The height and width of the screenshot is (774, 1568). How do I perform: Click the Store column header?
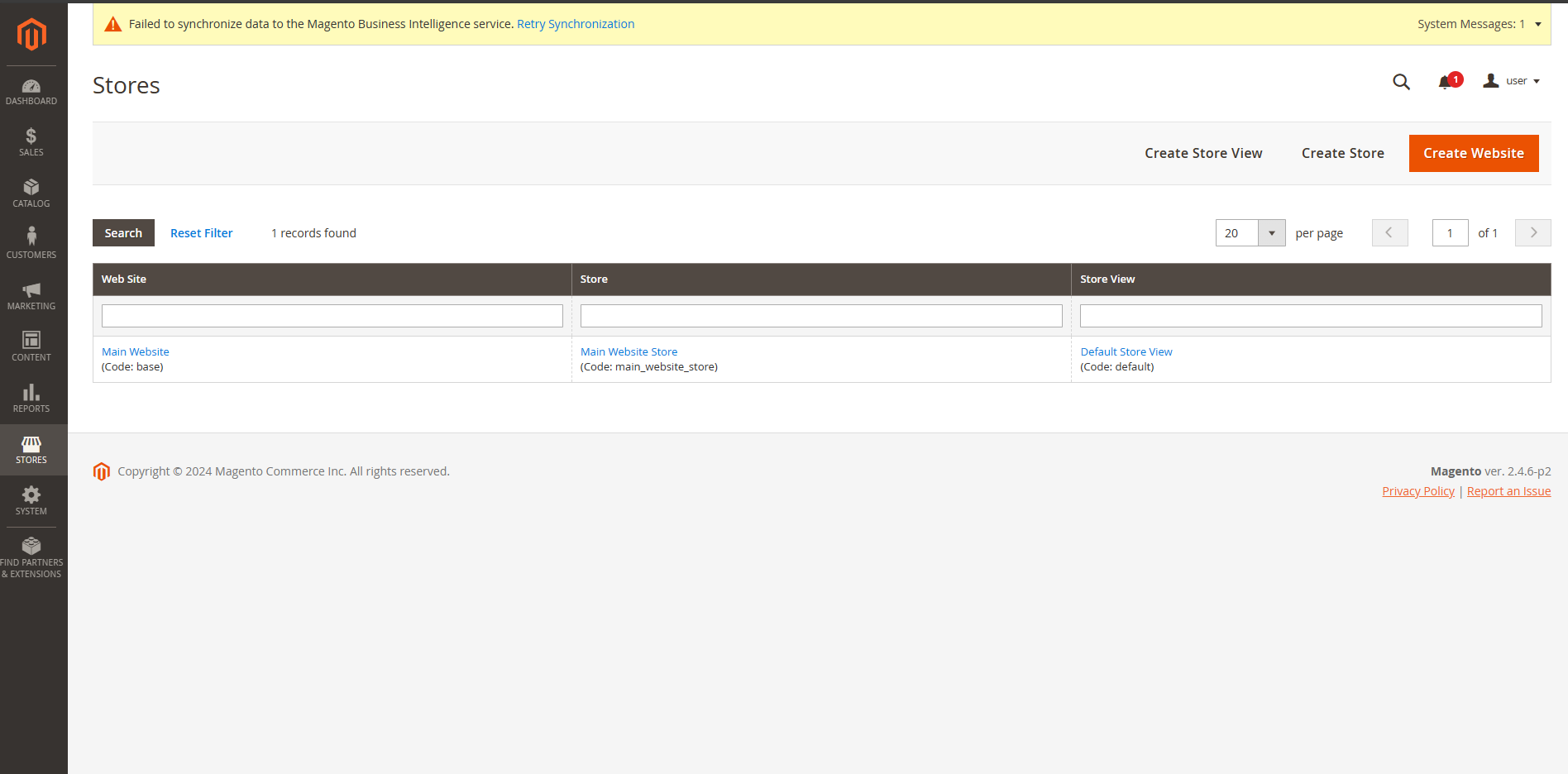click(x=821, y=279)
